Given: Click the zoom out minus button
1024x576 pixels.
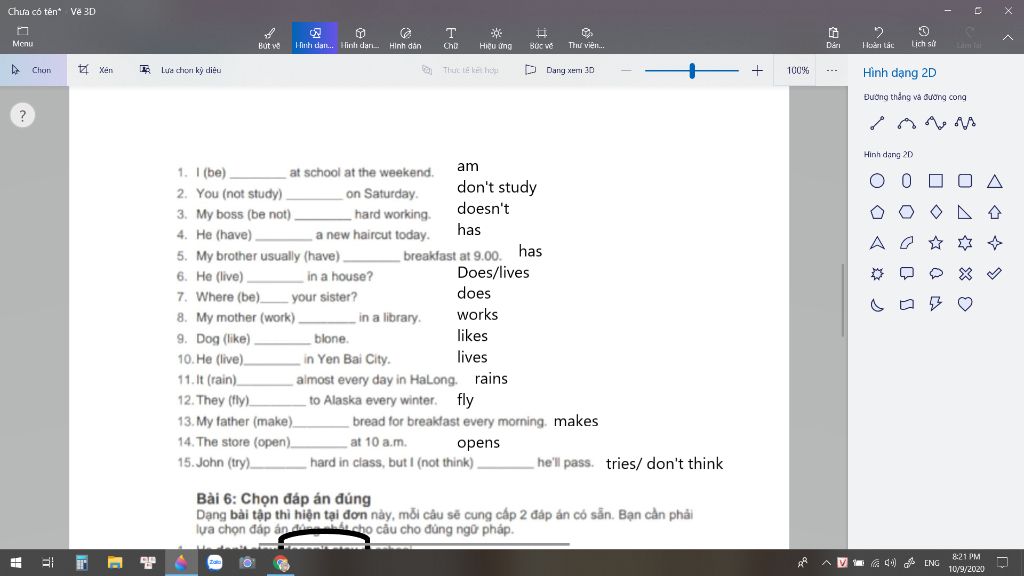Looking at the screenshot, I should 626,70.
